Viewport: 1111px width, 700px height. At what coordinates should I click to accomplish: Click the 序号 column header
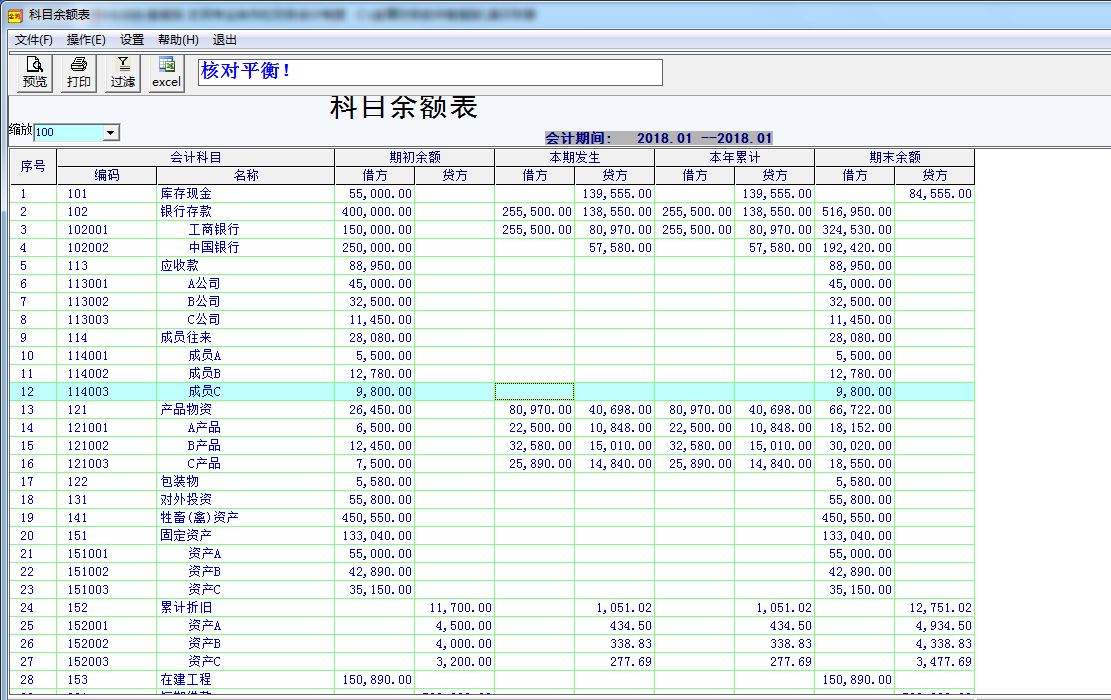click(33, 166)
